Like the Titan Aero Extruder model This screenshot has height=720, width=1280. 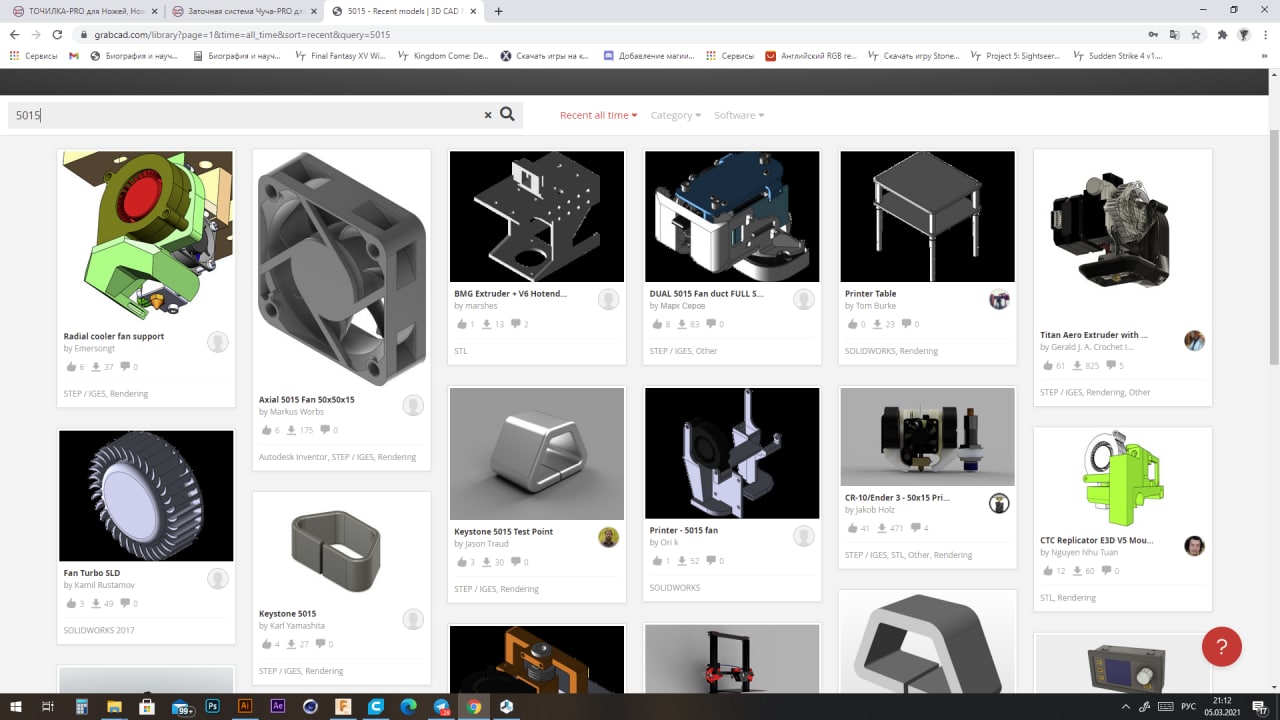click(x=1046, y=366)
